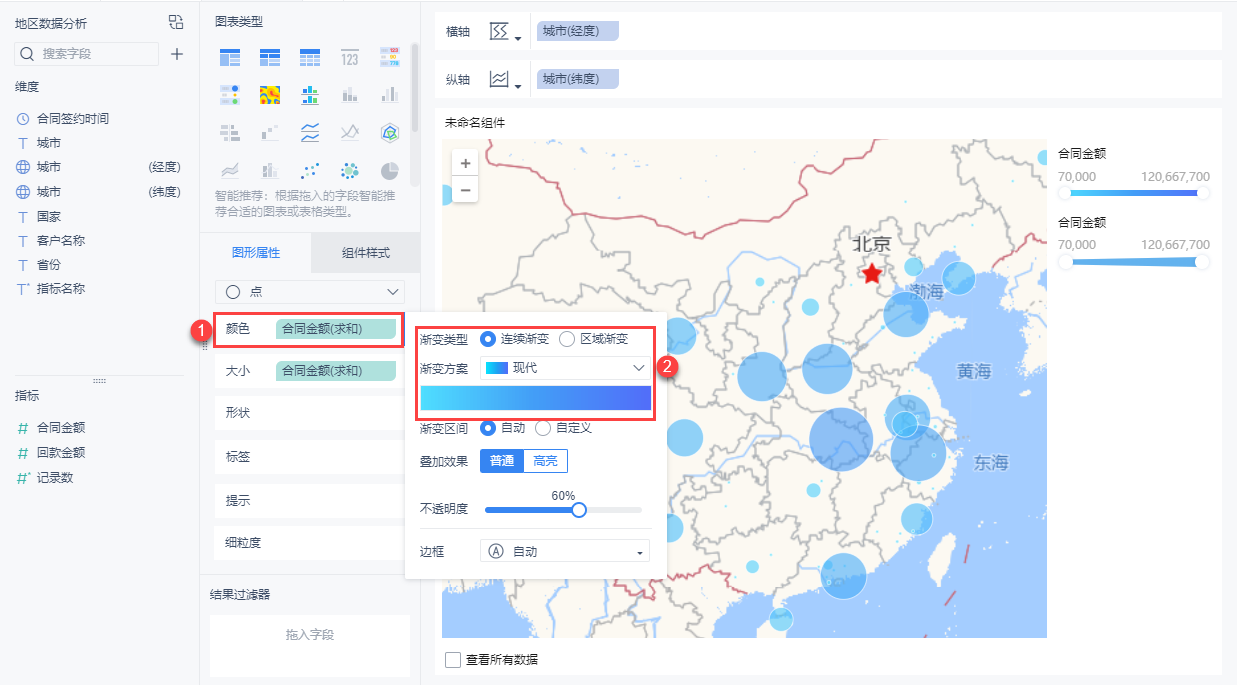Select the pie chart type
Screen dimensions: 1237x685
(390, 170)
